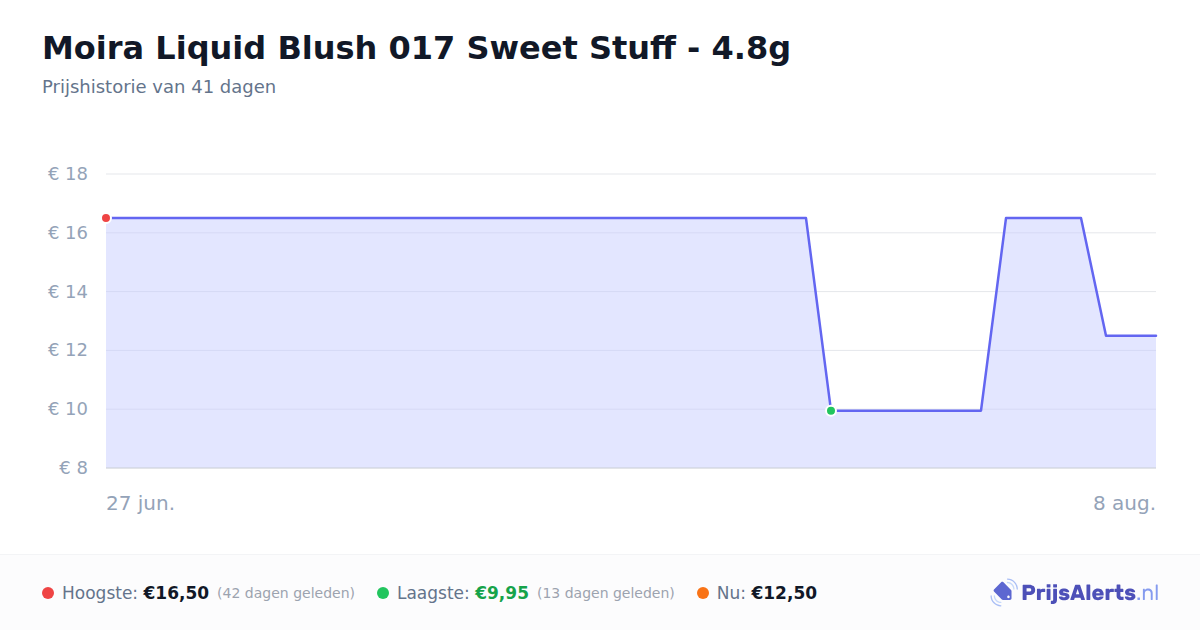Click the PrijsAlerts price tag logo icon
Viewport: 1200px width, 630px height.
click(1003, 593)
